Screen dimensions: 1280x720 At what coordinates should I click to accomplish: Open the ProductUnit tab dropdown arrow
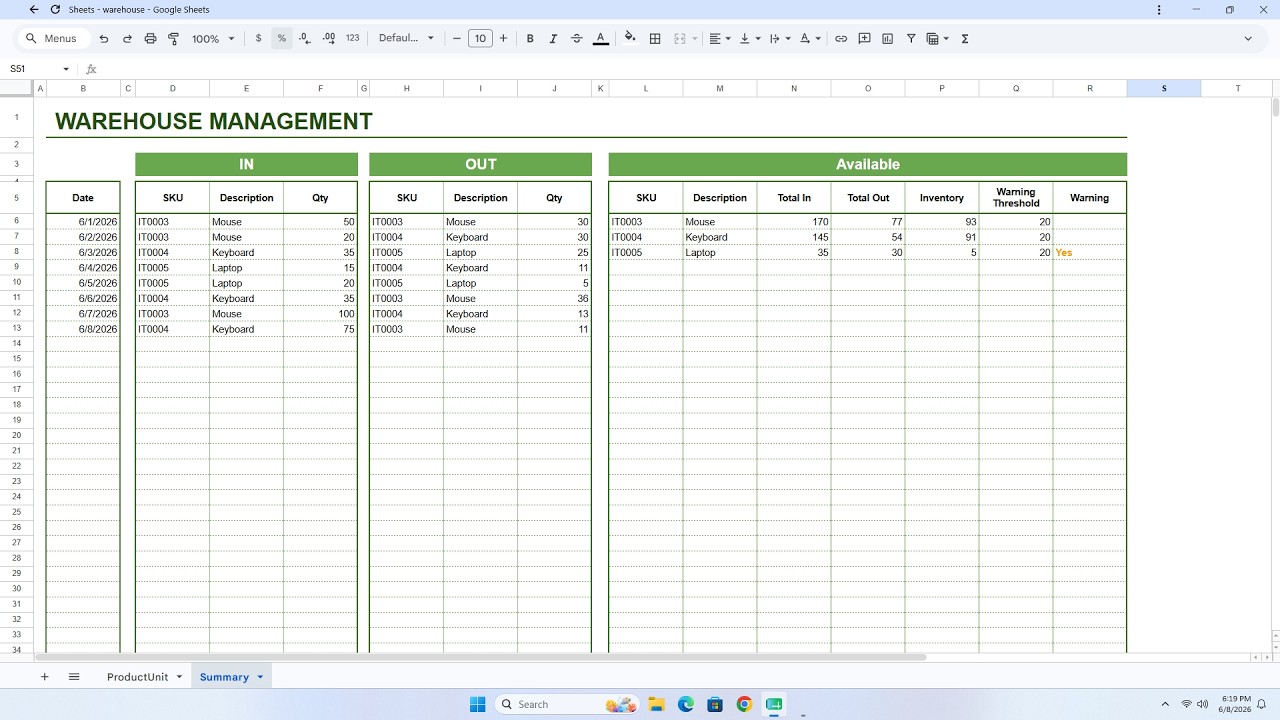point(179,677)
